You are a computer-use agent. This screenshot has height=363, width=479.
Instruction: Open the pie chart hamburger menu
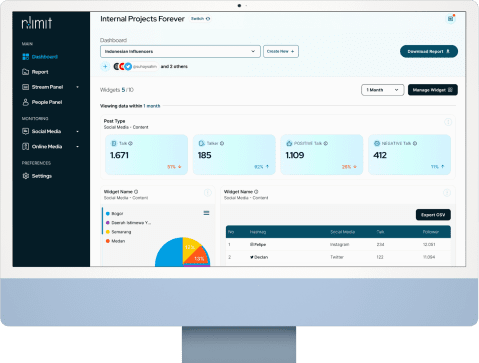coord(206,213)
